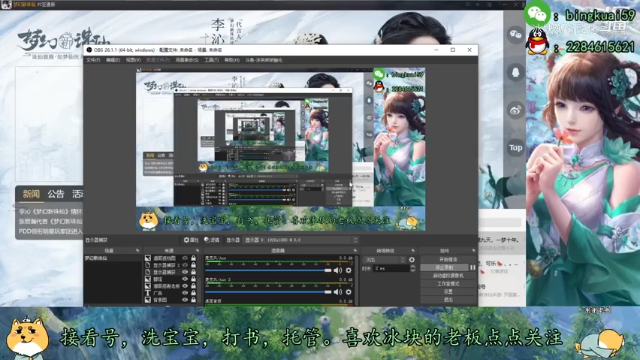Toggle visibility of the 背景图 source

click(185, 300)
